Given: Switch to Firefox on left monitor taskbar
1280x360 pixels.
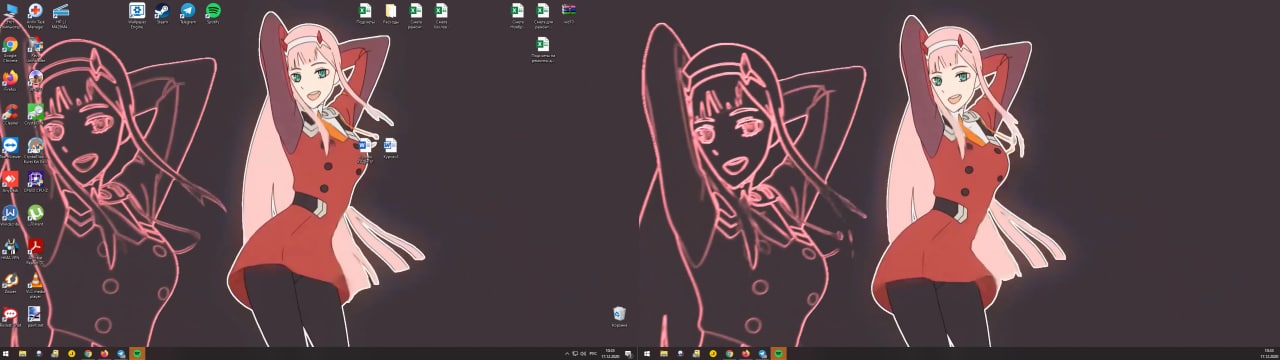Looking at the screenshot, I should tap(104, 354).
